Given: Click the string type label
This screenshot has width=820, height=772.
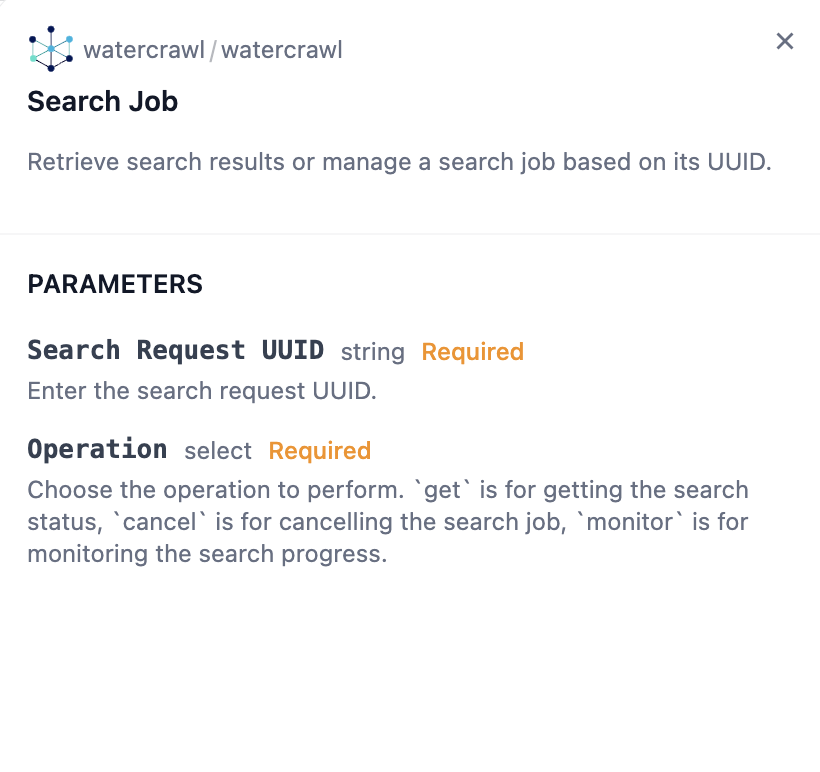Looking at the screenshot, I should 372,352.
